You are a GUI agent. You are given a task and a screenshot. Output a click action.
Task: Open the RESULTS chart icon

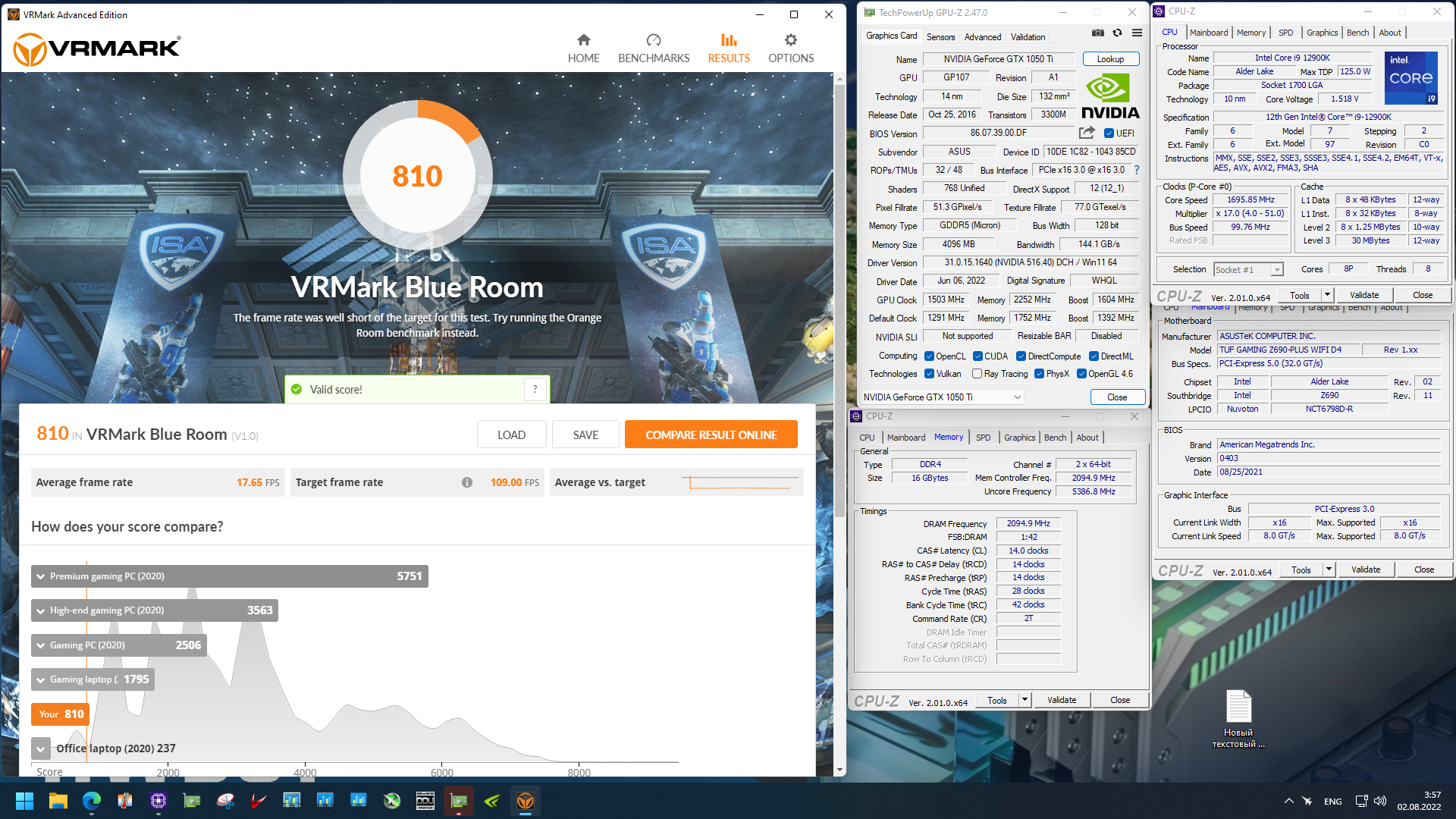click(x=729, y=40)
